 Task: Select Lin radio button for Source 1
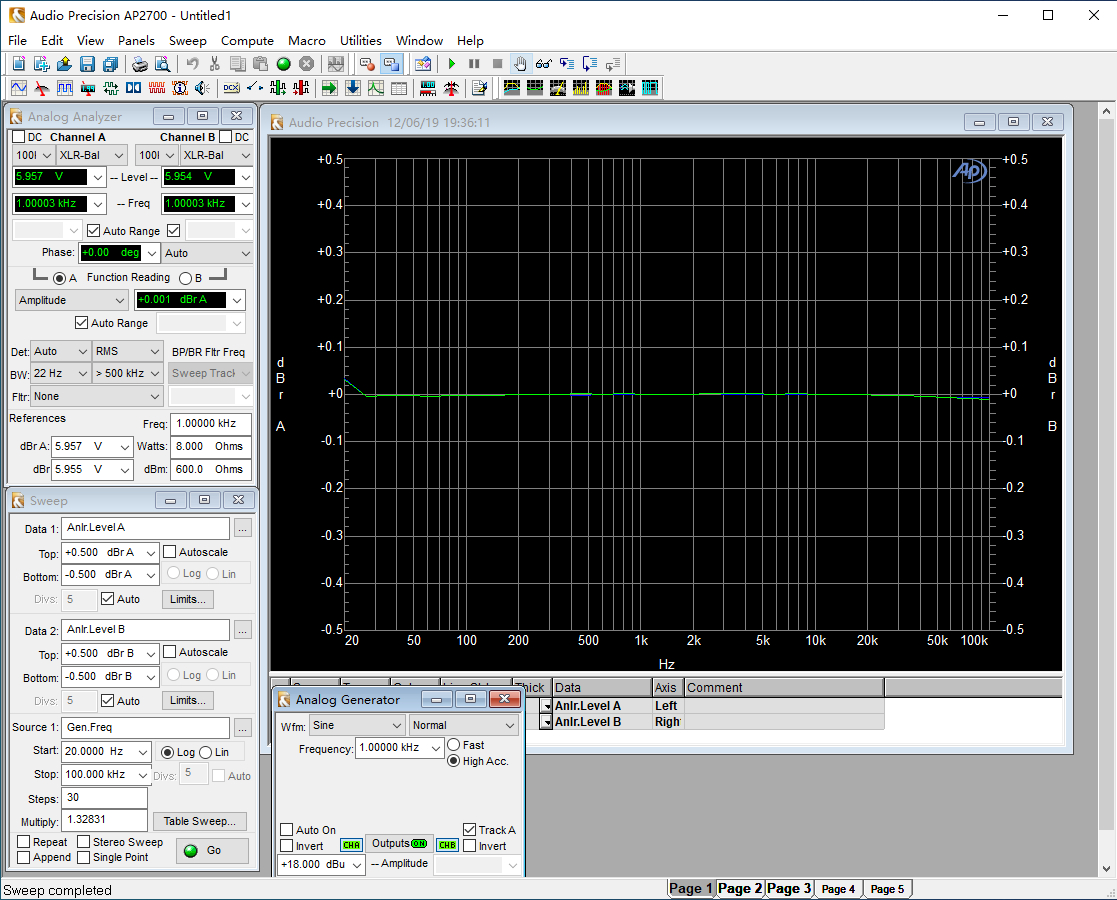206,752
